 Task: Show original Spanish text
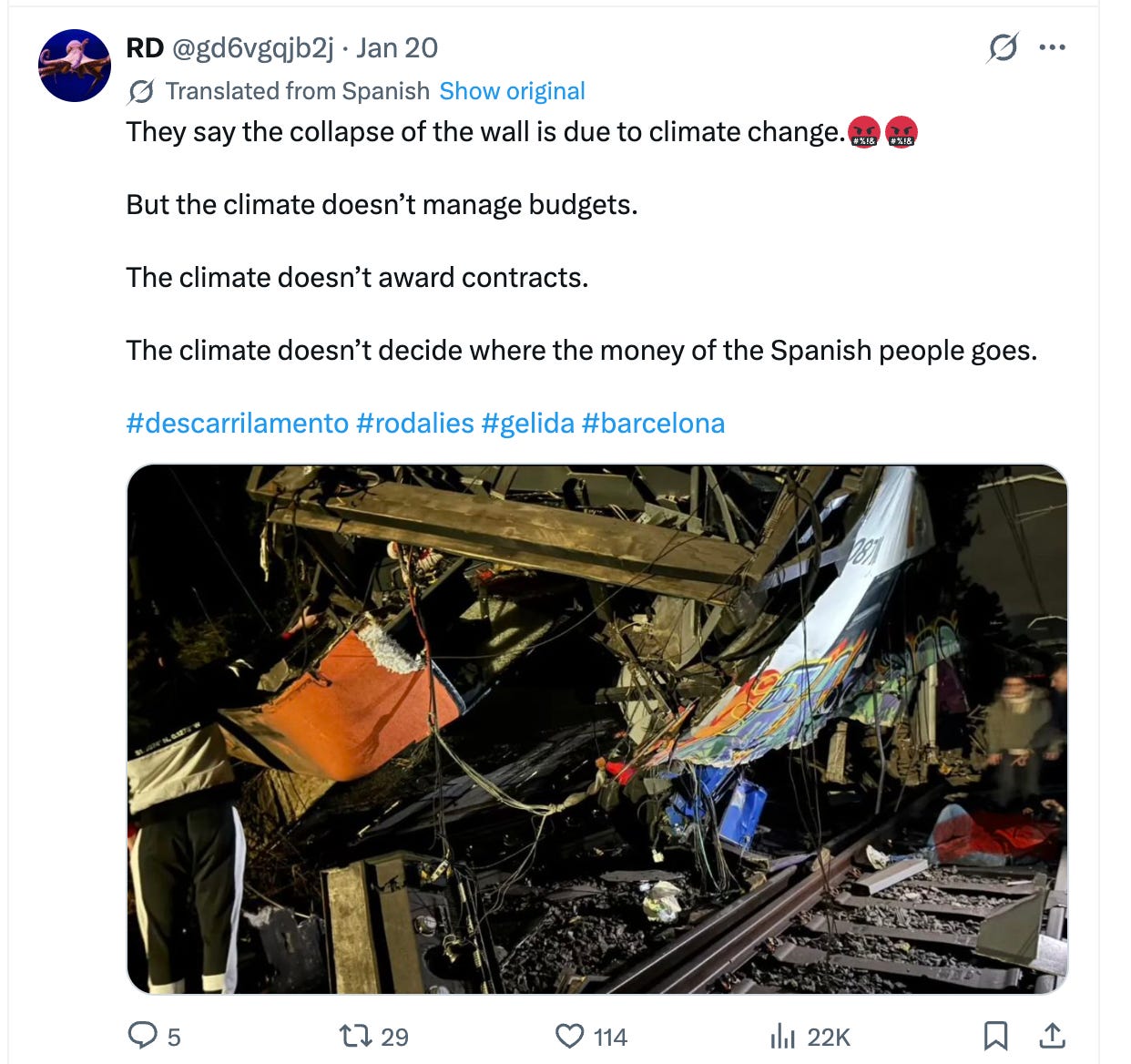512,90
